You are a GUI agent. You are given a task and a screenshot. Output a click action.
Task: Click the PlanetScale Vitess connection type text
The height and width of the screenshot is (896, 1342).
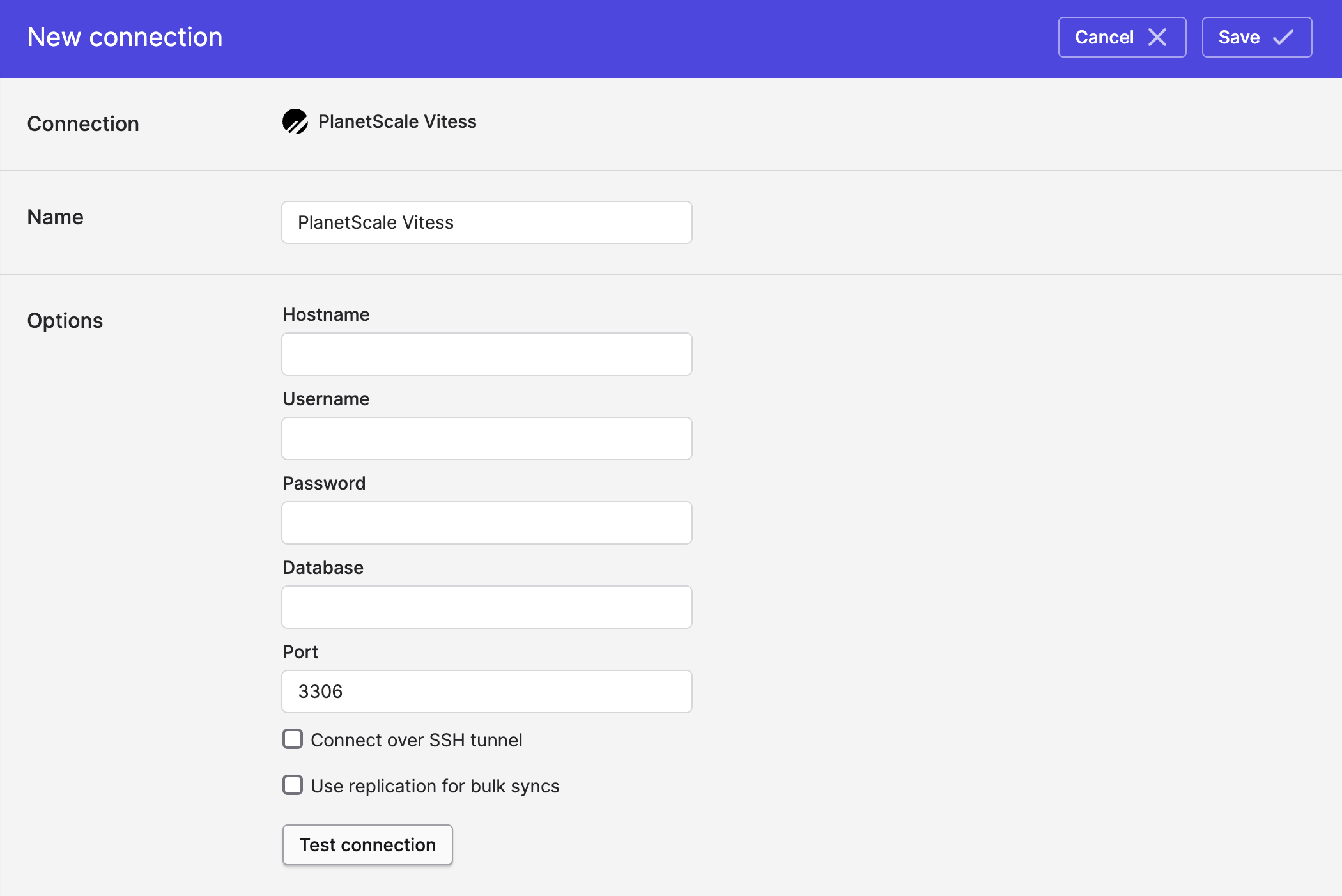coord(397,121)
